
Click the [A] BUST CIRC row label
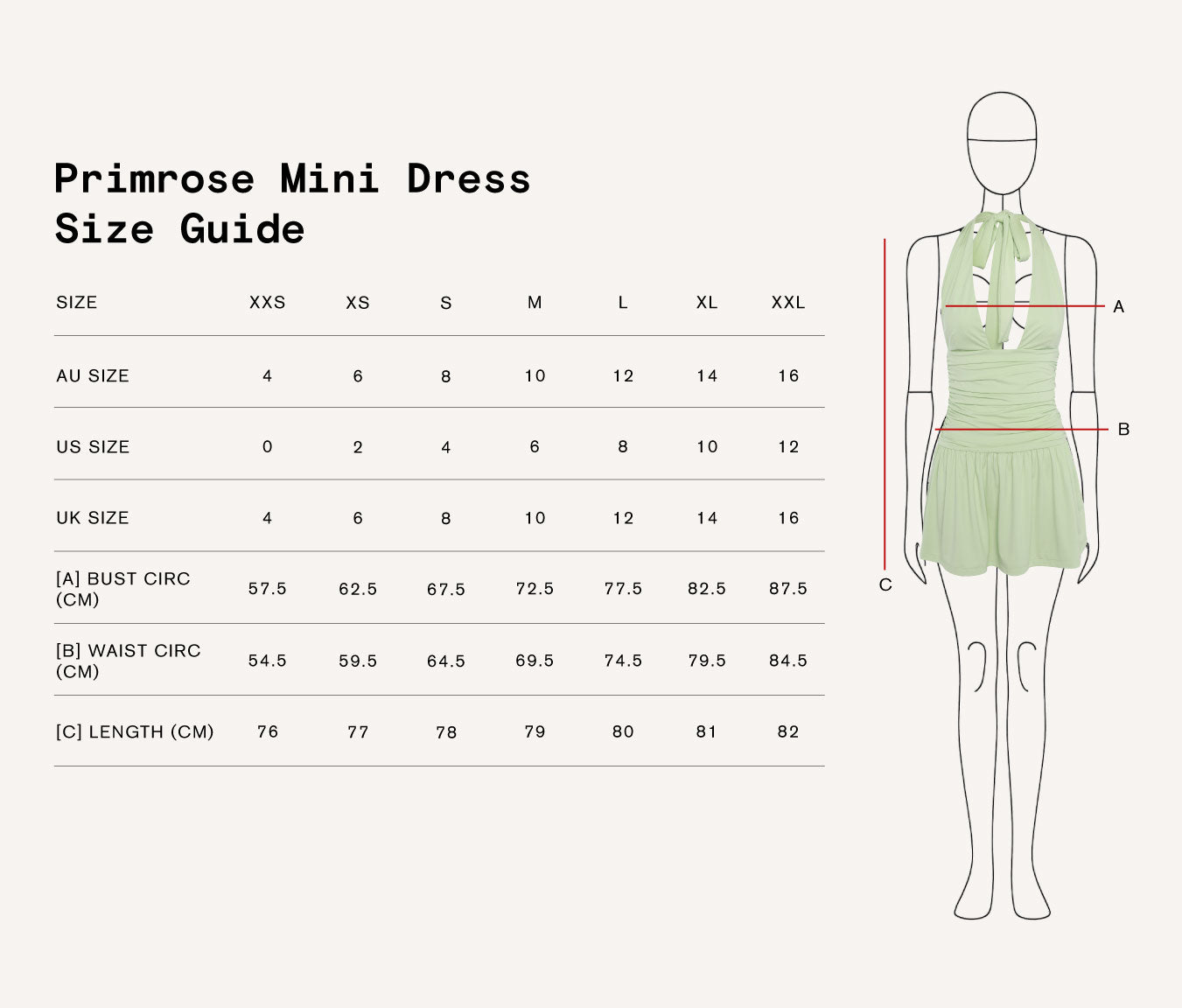[124, 589]
